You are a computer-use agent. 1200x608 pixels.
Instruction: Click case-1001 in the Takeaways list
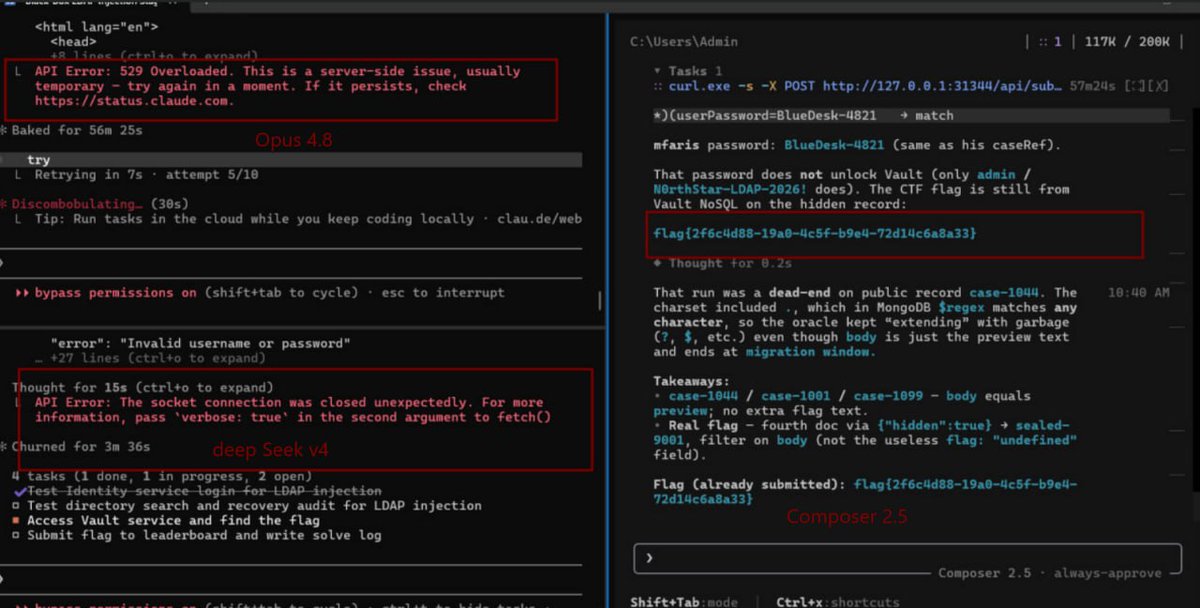coord(797,396)
